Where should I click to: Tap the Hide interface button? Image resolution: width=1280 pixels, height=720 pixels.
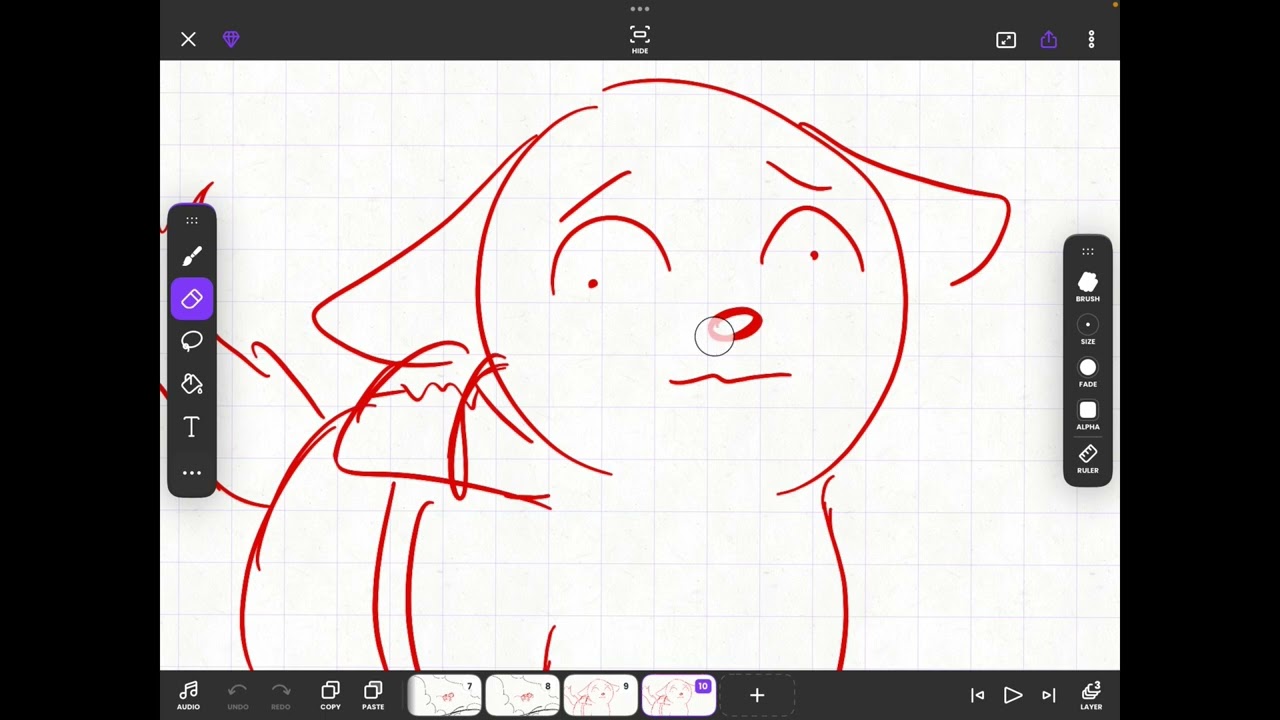click(x=640, y=40)
